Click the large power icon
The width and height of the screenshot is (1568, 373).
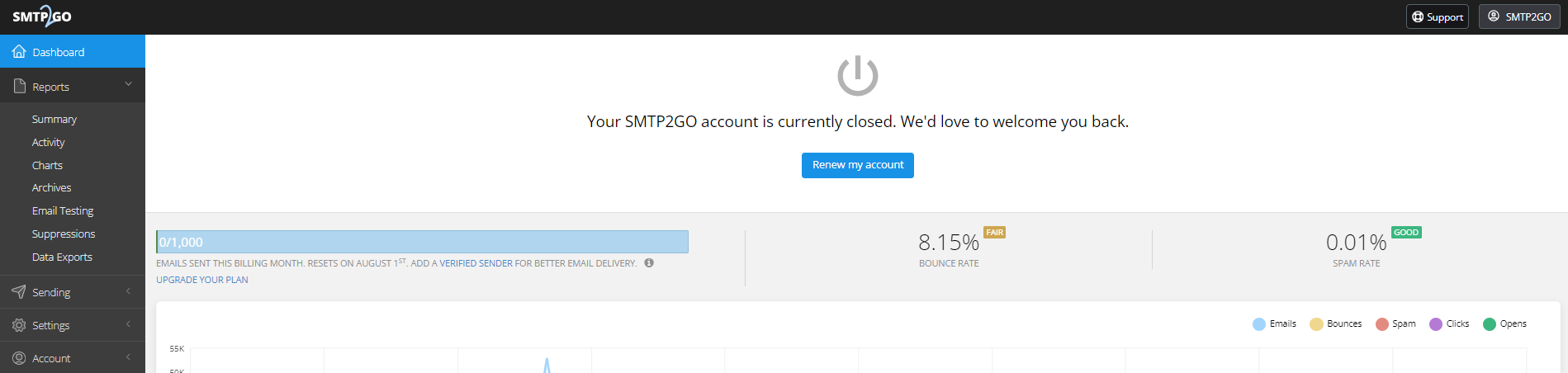(858, 76)
